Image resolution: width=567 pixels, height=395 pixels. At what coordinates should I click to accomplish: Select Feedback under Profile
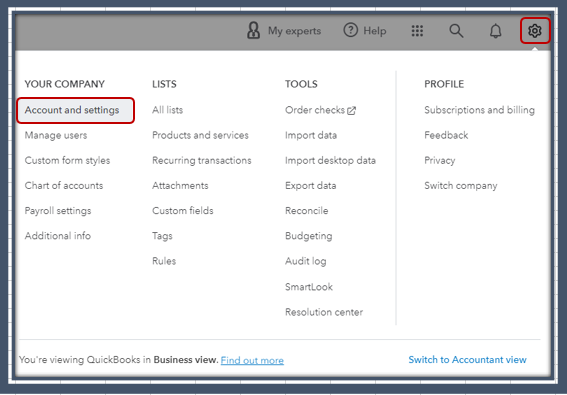click(446, 135)
